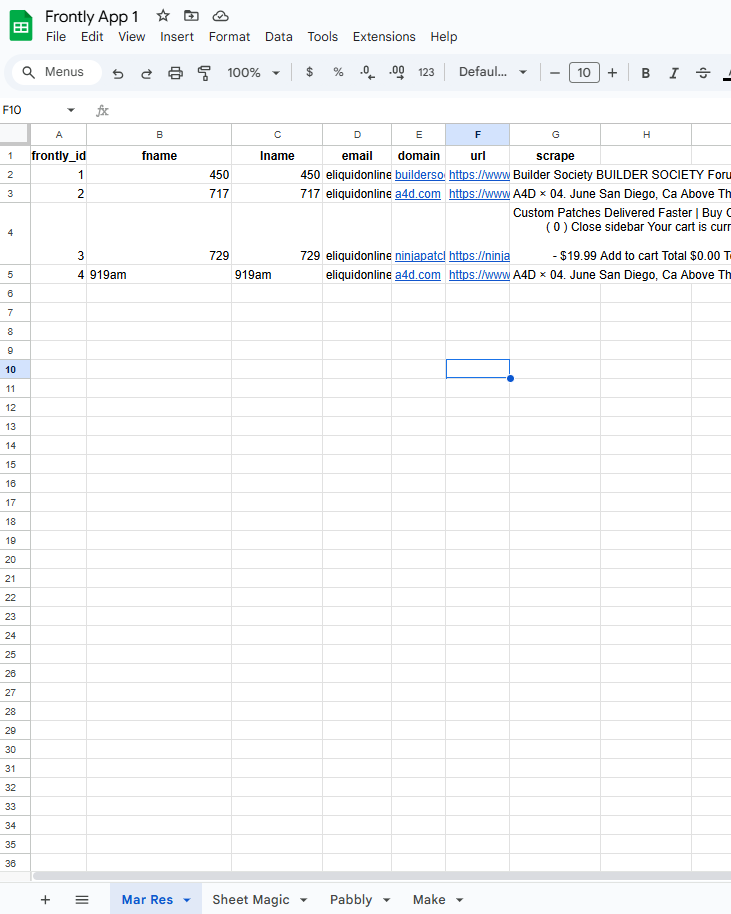Open Pabbly tab options arrow
The height and width of the screenshot is (914, 731).
[x=386, y=900]
